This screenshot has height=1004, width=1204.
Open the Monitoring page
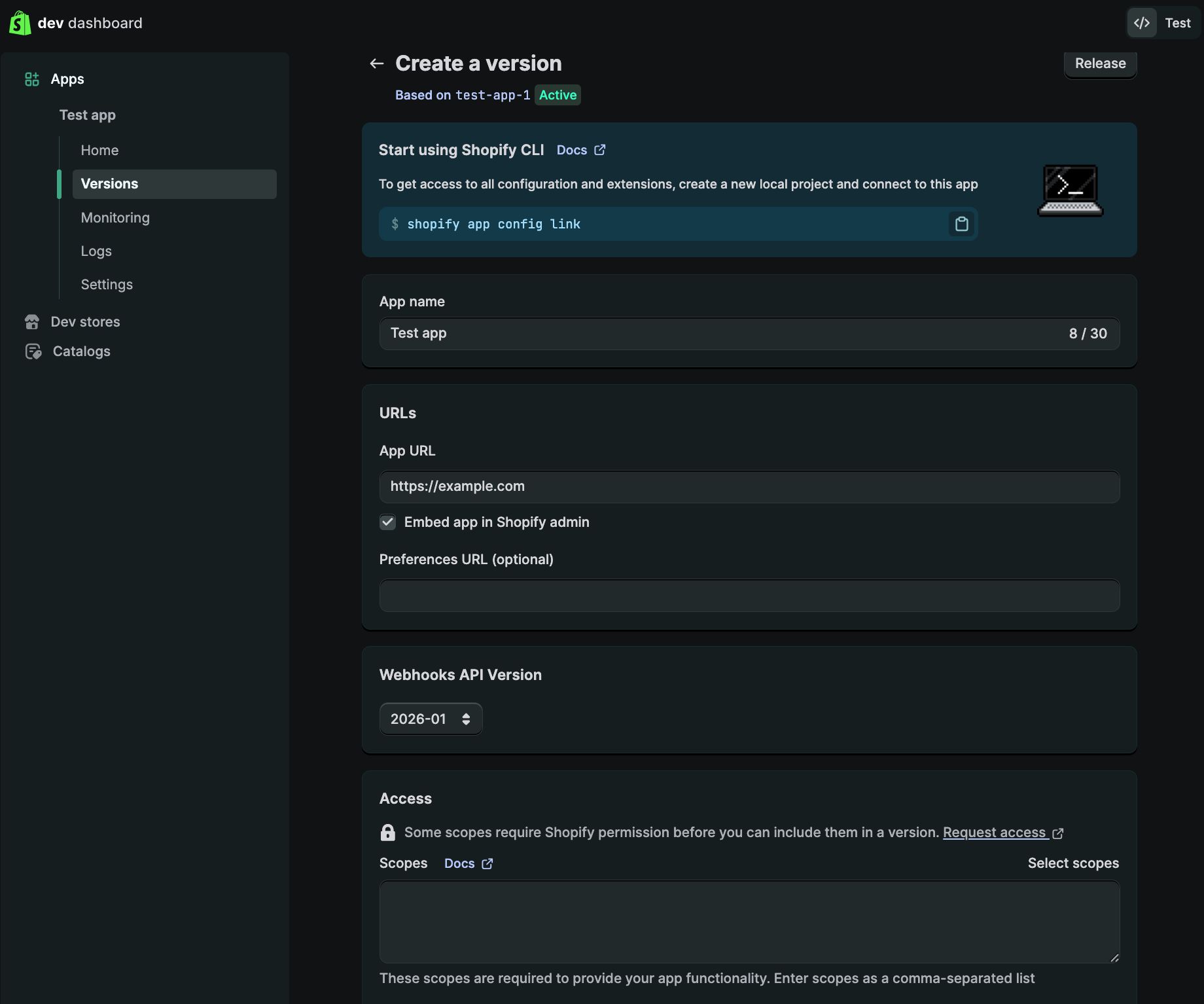click(115, 218)
